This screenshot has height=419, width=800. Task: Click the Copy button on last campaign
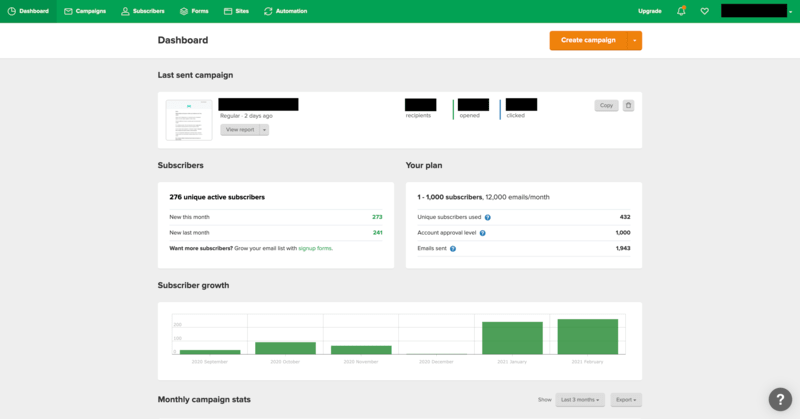click(606, 105)
